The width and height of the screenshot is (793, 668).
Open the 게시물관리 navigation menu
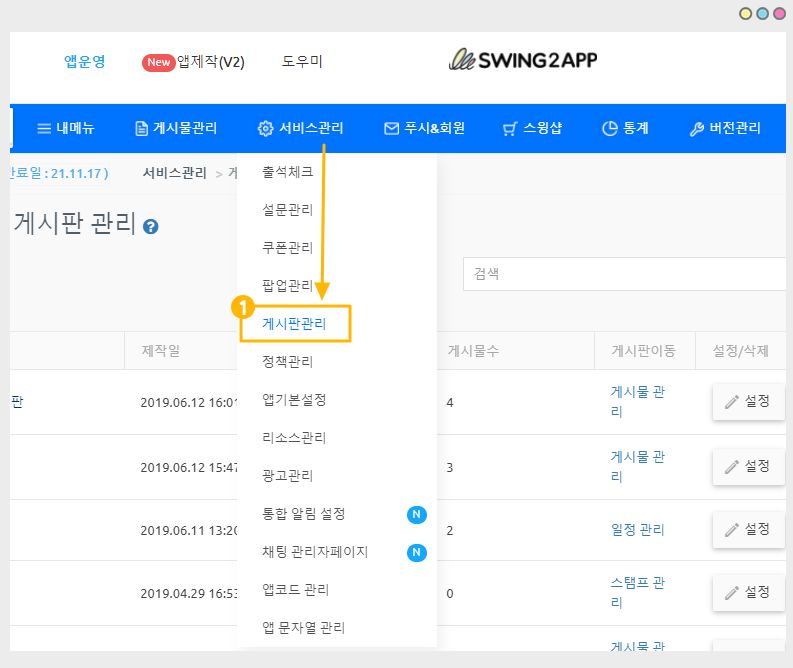pos(176,128)
